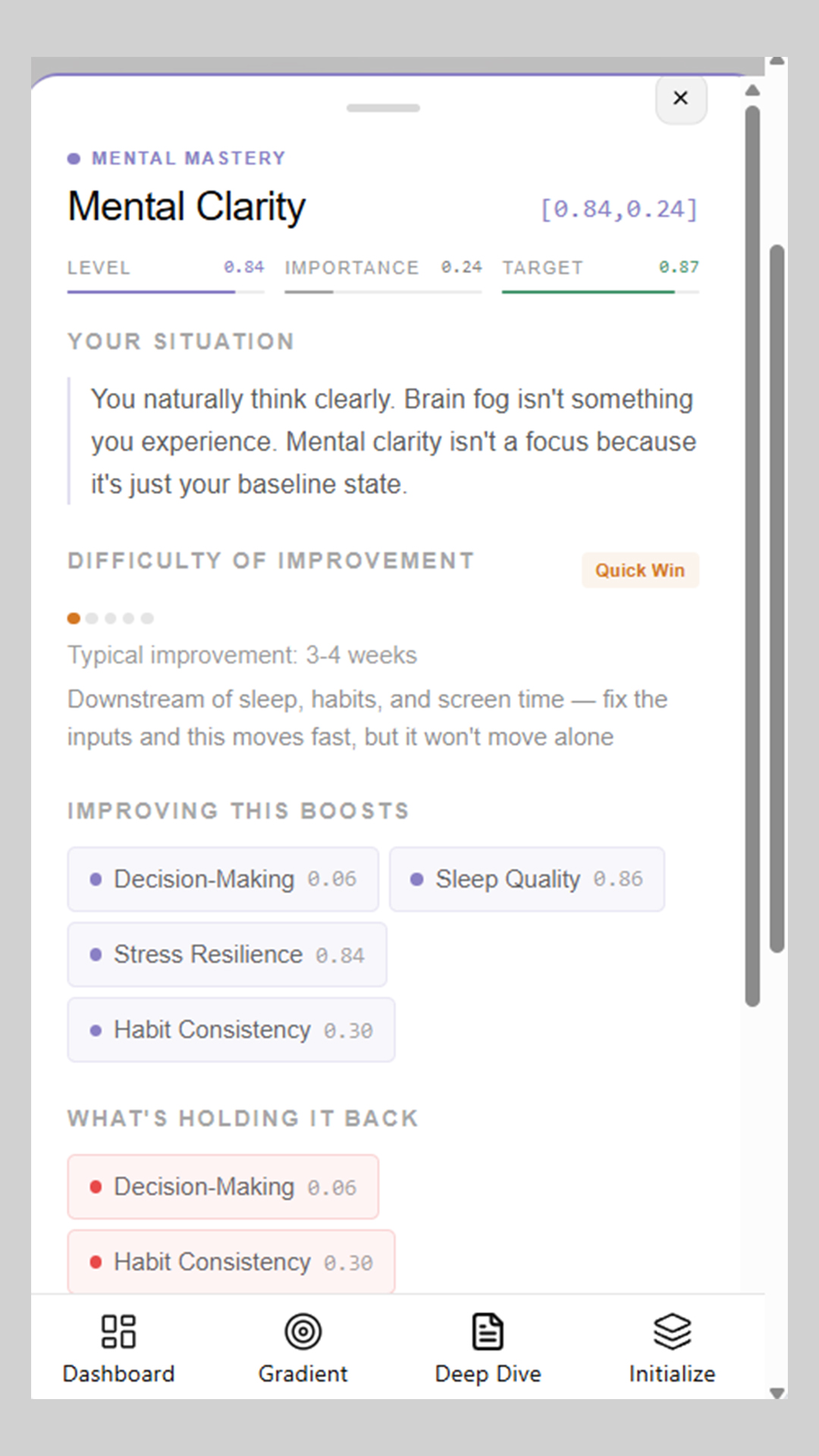Select the Importance progress bar
Screen dimensions: 819x1456
coord(383,291)
